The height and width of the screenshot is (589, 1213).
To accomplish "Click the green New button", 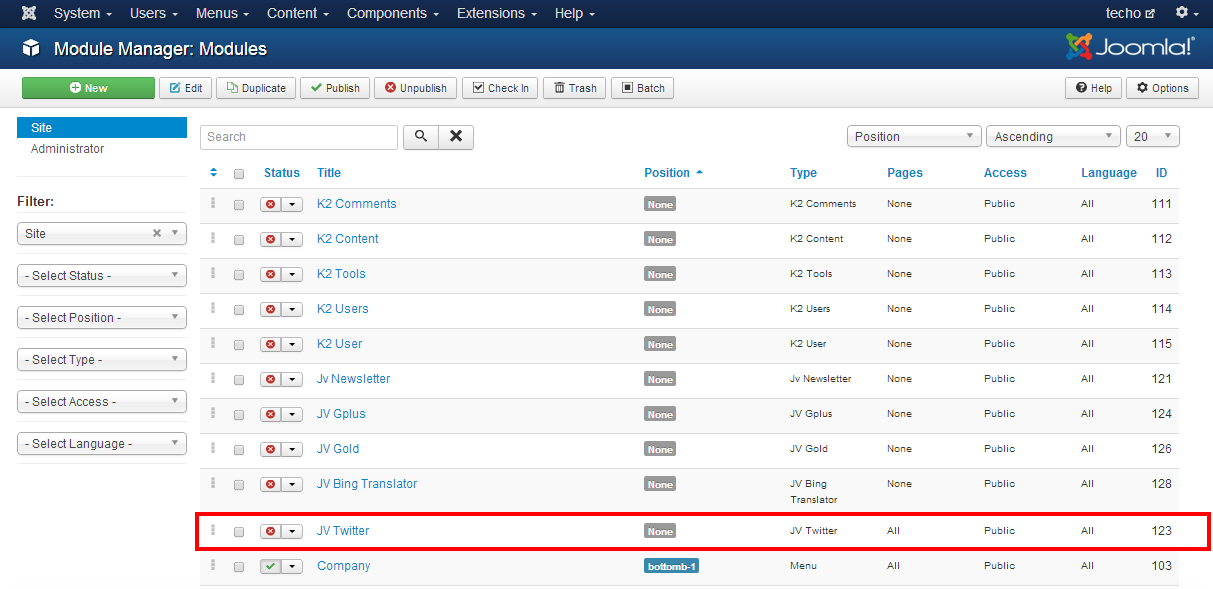I will click(x=88, y=88).
